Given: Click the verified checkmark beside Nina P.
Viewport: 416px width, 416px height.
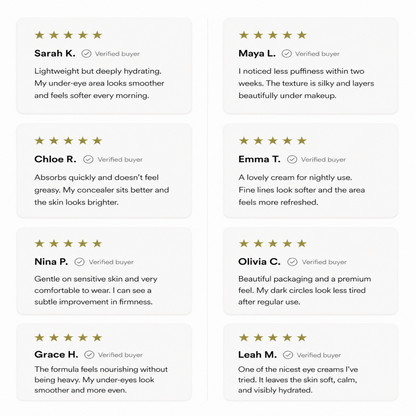Looking at the screenshot, I should [79, 262].
